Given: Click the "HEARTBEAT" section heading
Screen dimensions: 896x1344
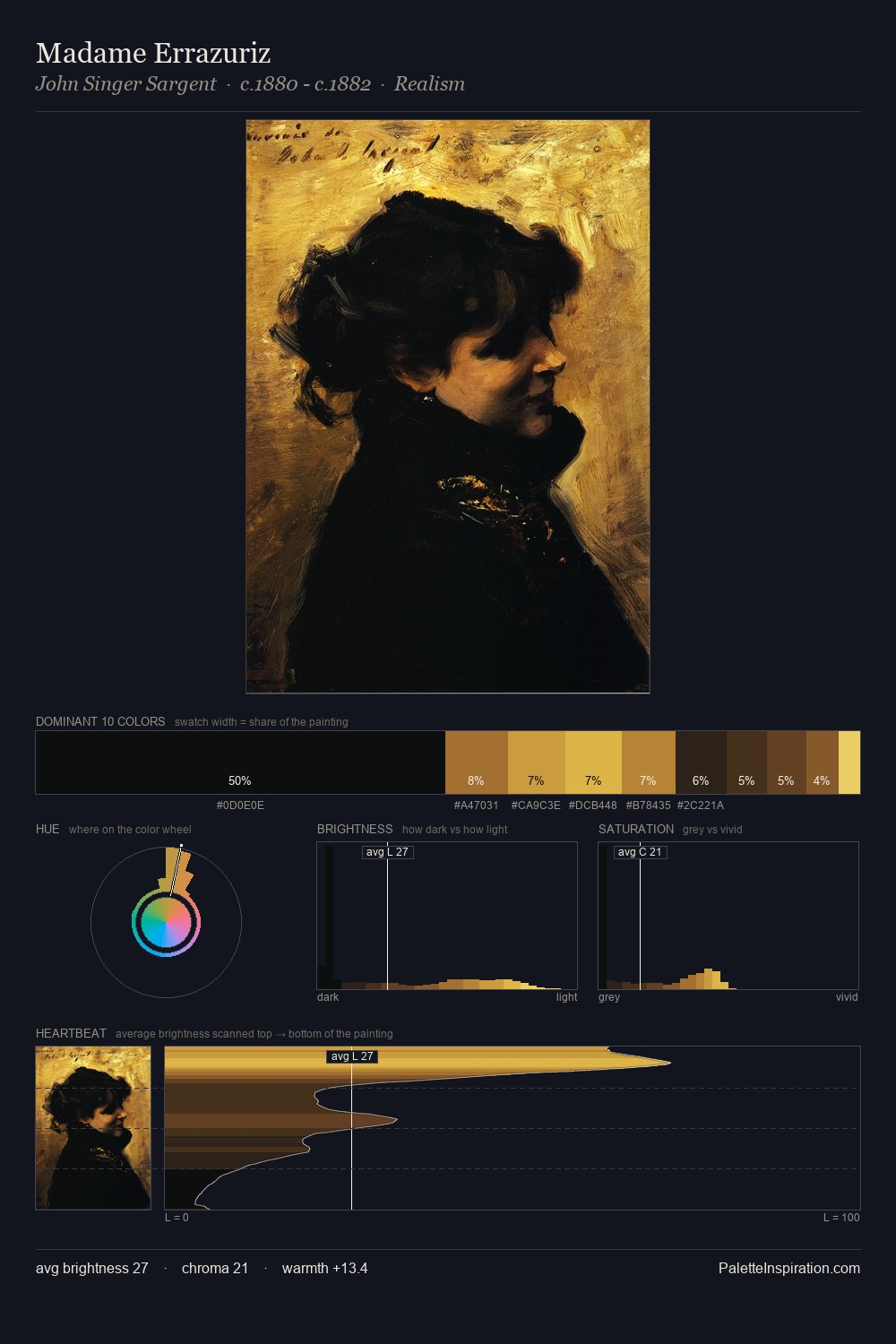Looking at the screenshot, I should [x=71, y=1033].
